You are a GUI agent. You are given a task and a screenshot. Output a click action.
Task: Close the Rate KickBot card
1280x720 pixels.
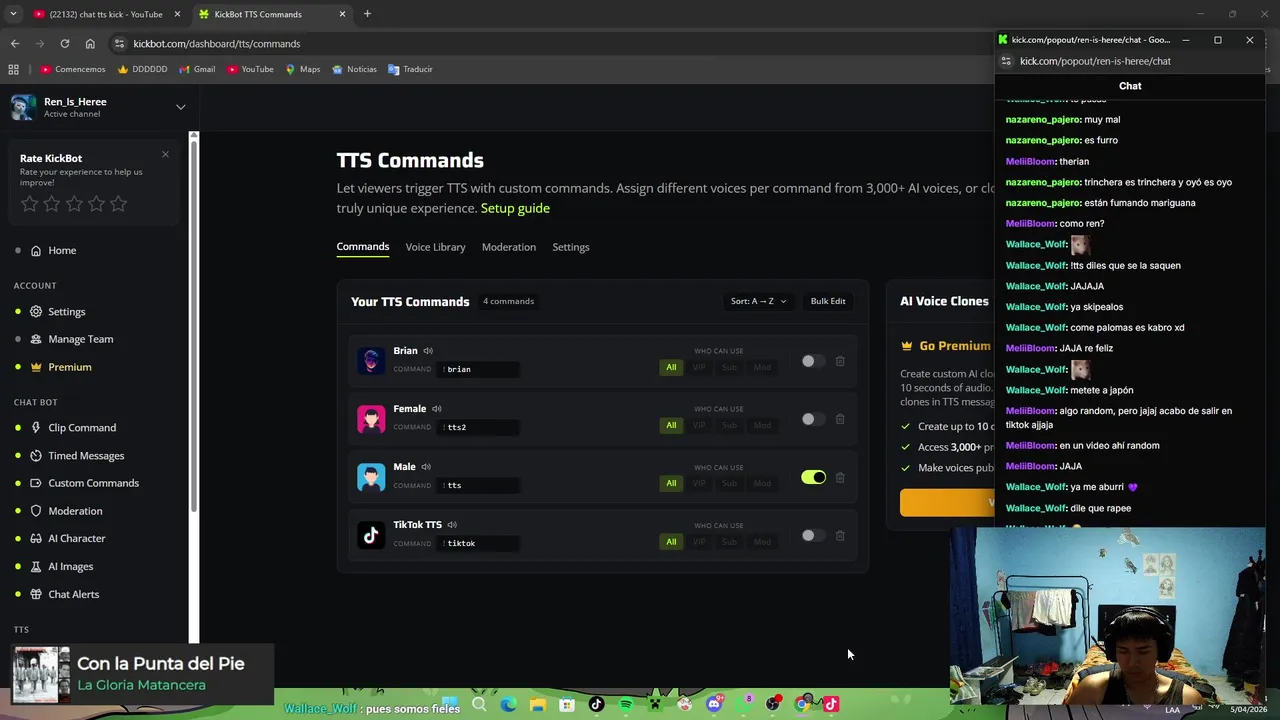[x=165, y=154]
